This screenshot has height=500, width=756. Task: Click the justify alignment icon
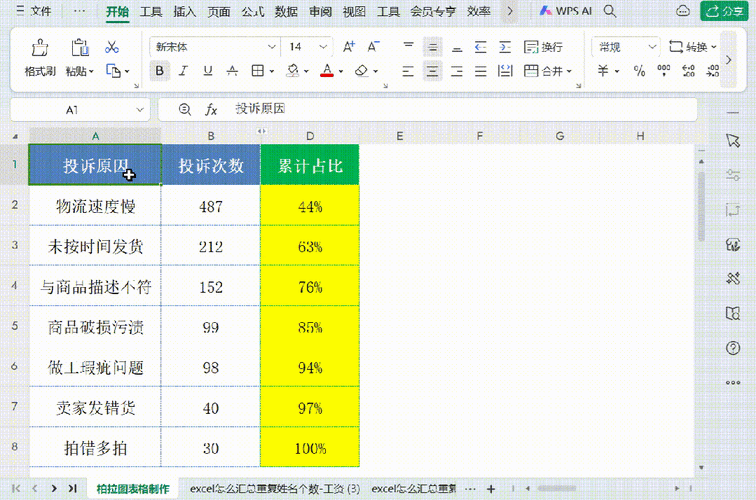pyautogui.click(x=481, y=71)
